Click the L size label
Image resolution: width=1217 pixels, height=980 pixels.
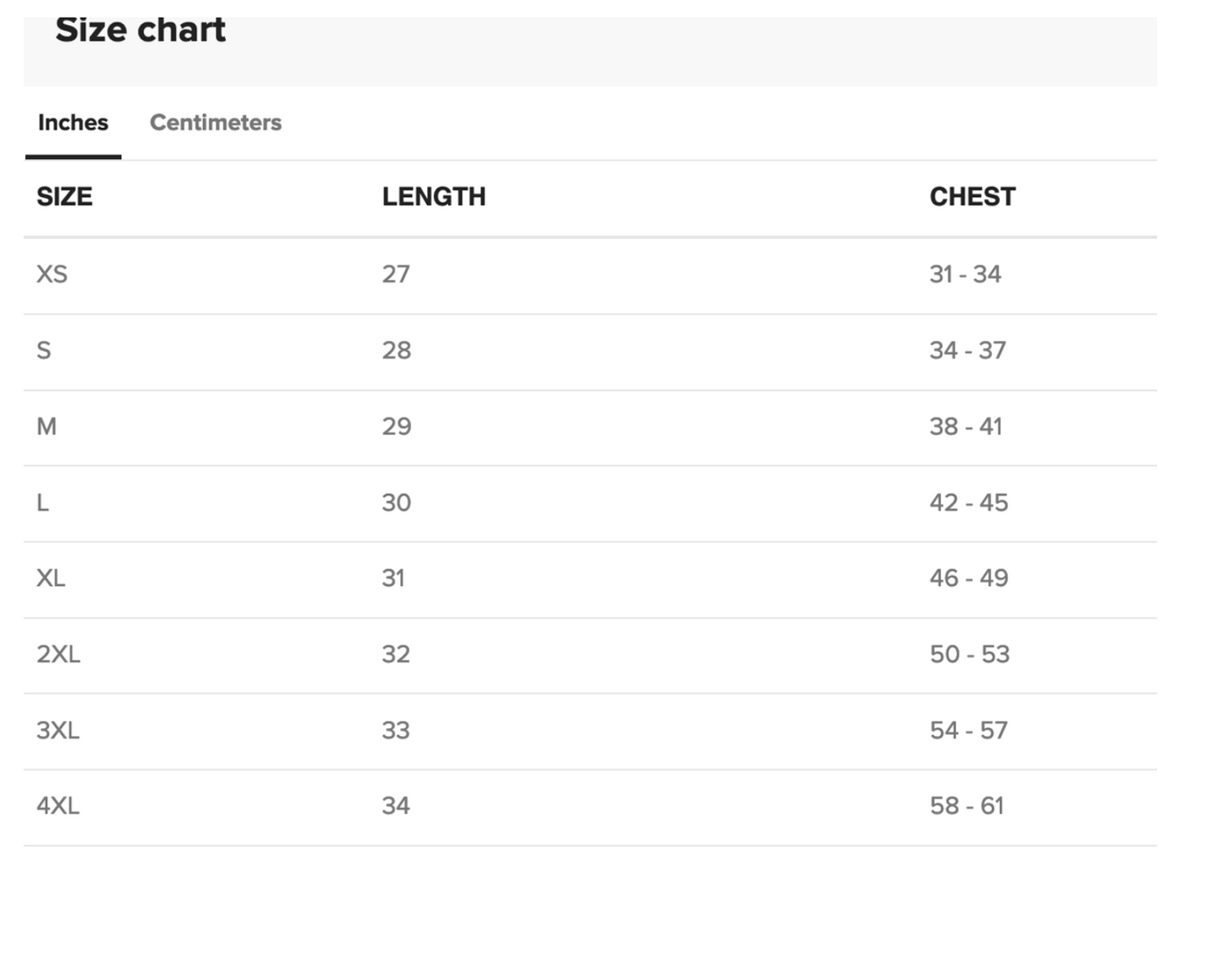pyautogui.click(x=43, y=503)
